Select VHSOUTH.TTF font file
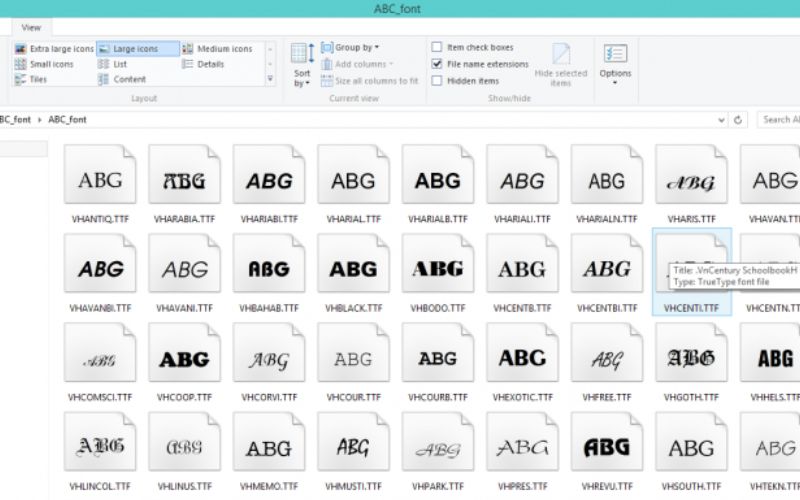 (691, 452)
